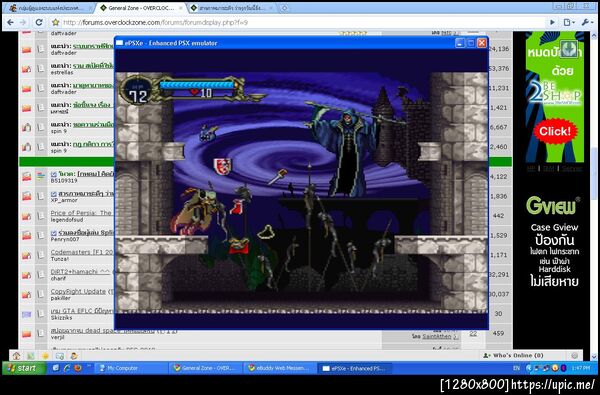Click the browser forward arrow

tap(23, 23)
